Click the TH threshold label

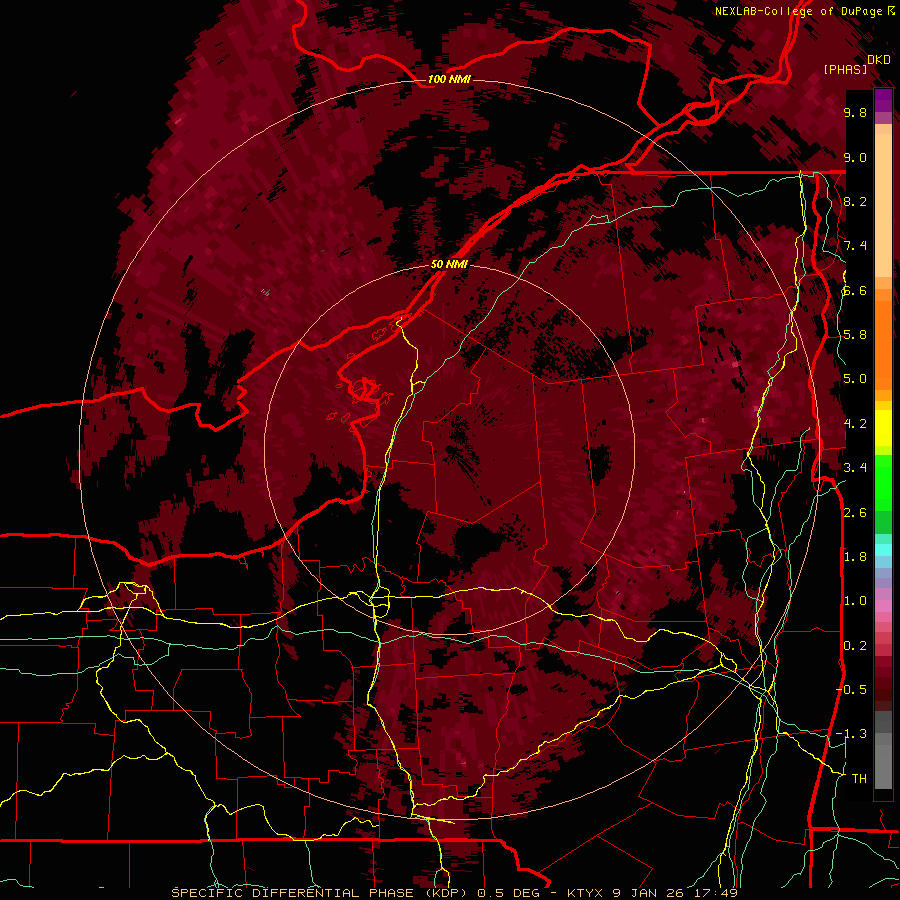click(x=859, y=778)
